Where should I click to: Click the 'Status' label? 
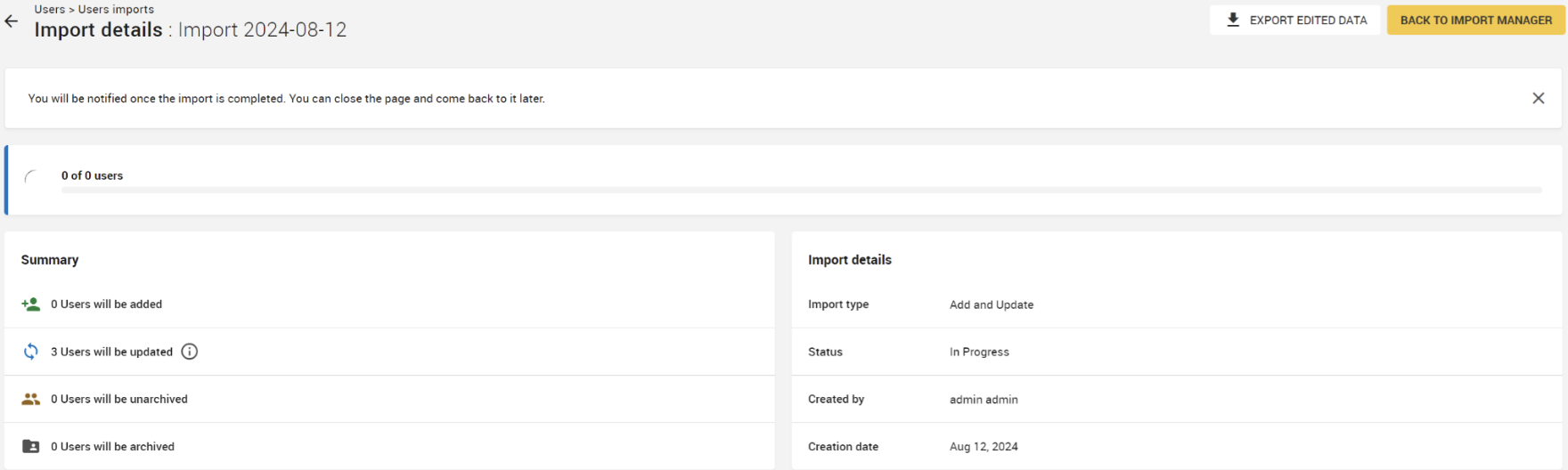click(825, 352)
